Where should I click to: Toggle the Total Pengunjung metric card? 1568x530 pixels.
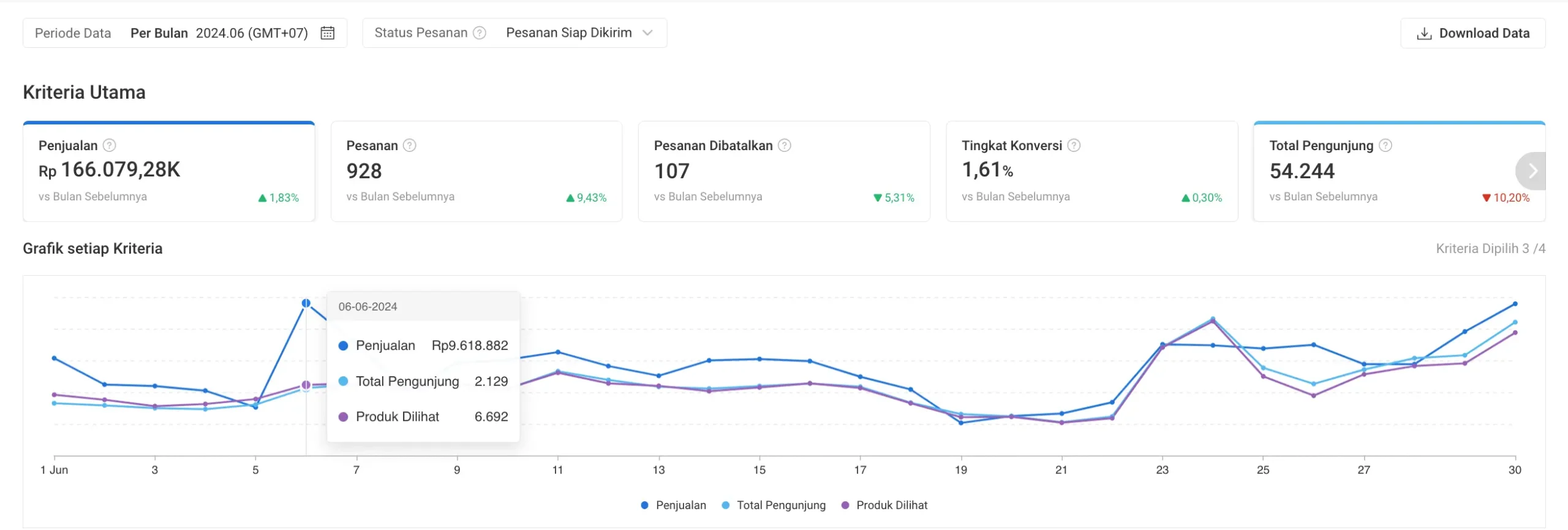tap(1378, 172)
